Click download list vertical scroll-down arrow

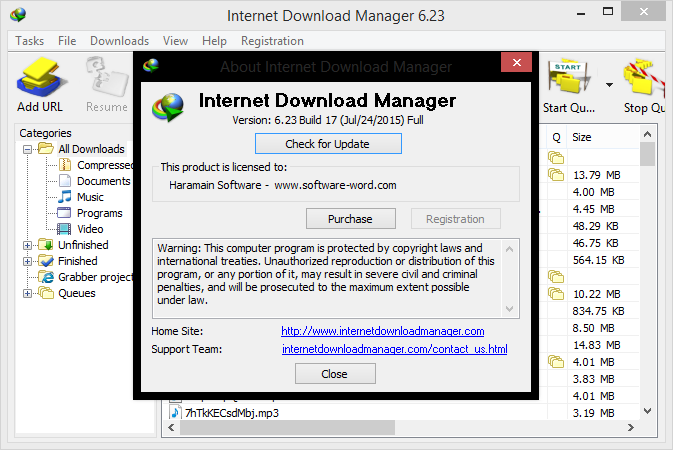648,411
